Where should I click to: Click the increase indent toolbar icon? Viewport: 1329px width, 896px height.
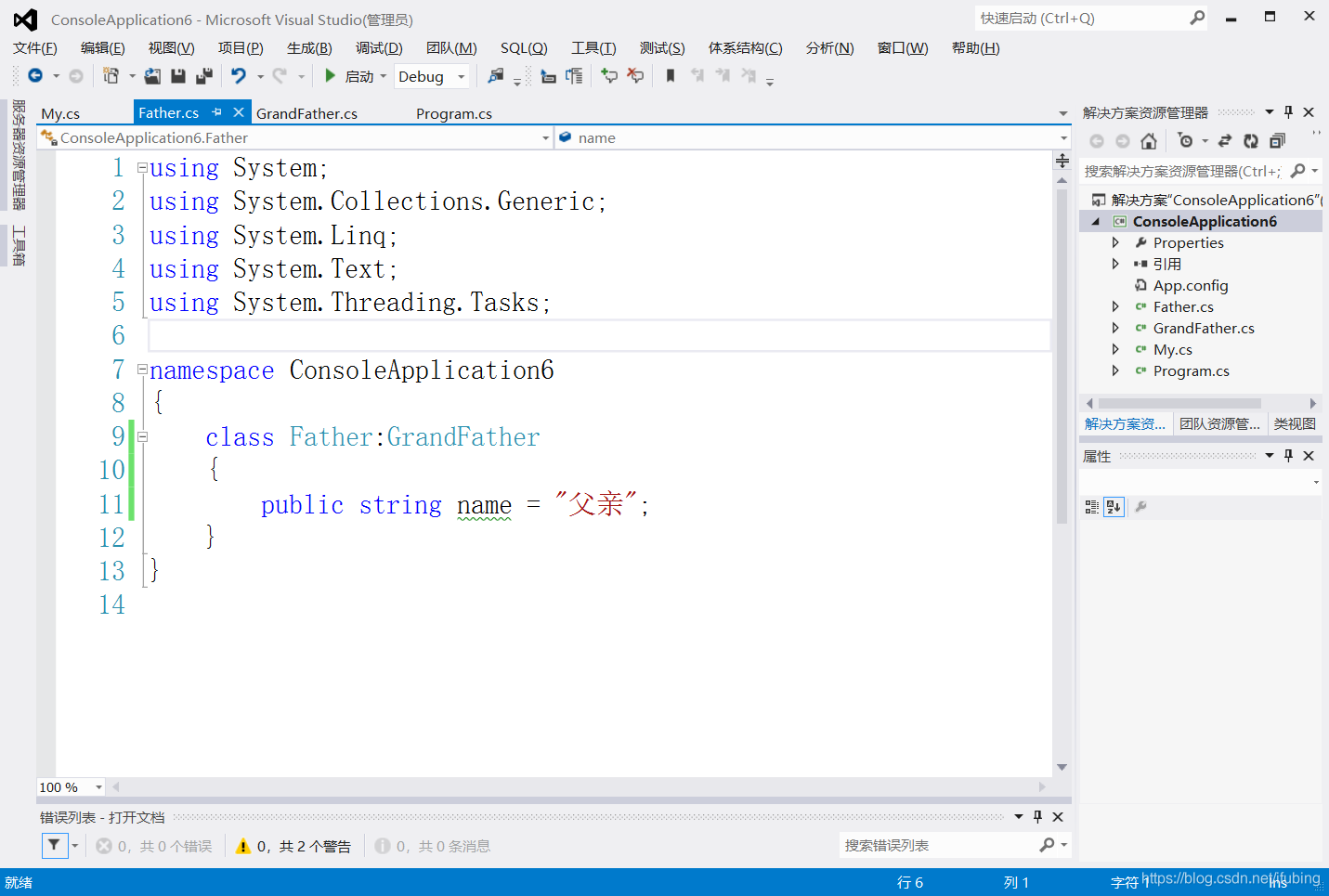pyautogui.click(x=574, y=76)
